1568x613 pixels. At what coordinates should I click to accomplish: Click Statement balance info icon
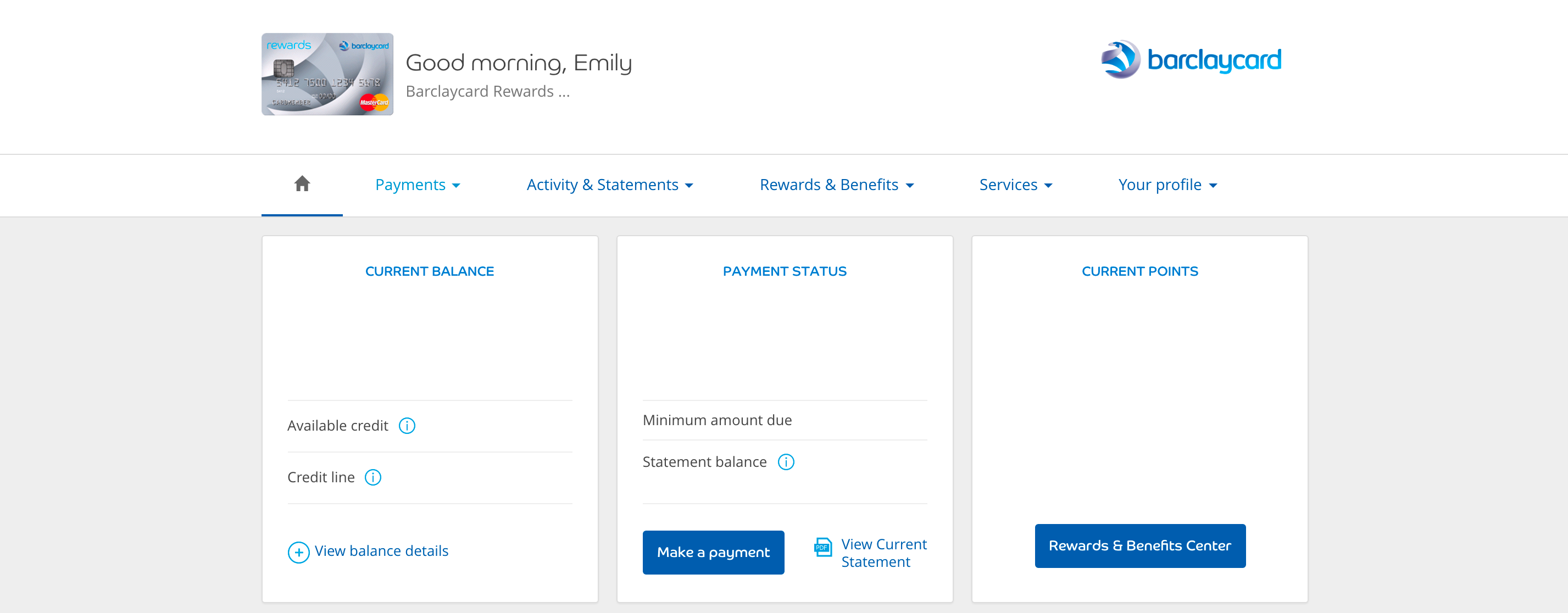[786, 462]
